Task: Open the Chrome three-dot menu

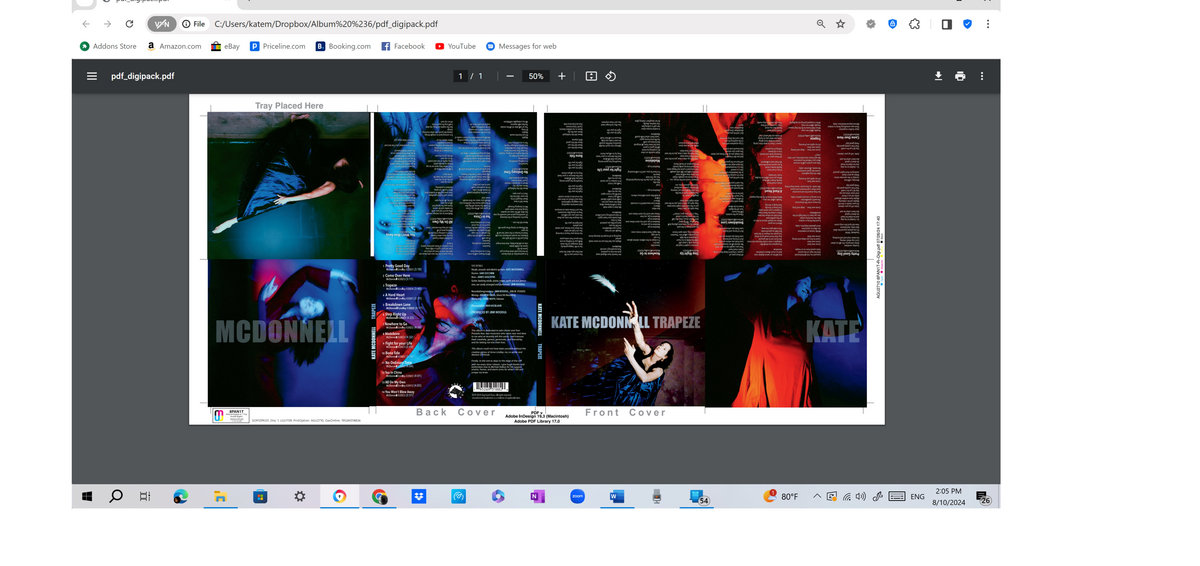Action: (988, 24)
